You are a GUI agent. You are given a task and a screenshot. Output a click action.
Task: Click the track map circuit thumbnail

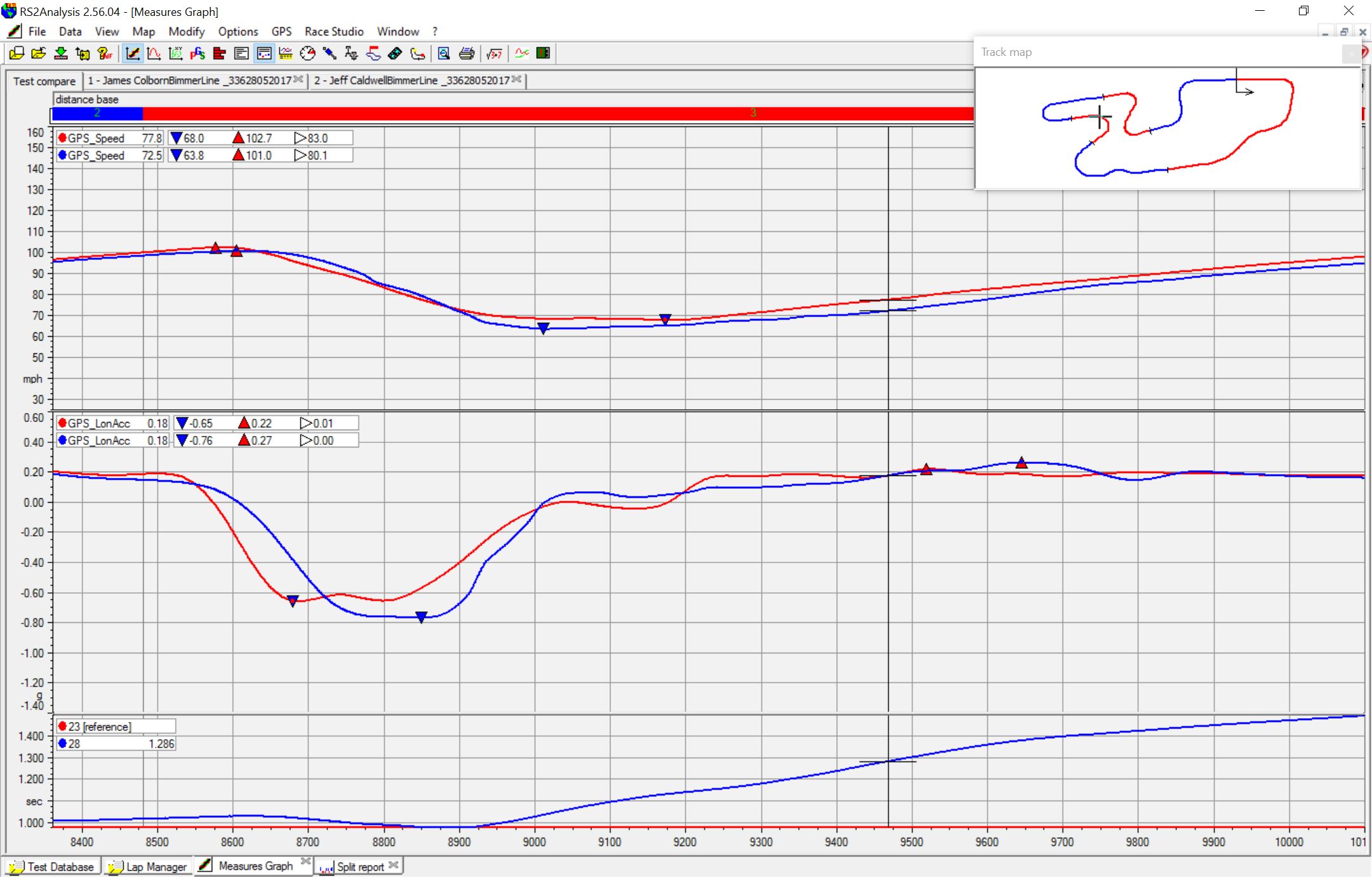tap(1167, 127)
